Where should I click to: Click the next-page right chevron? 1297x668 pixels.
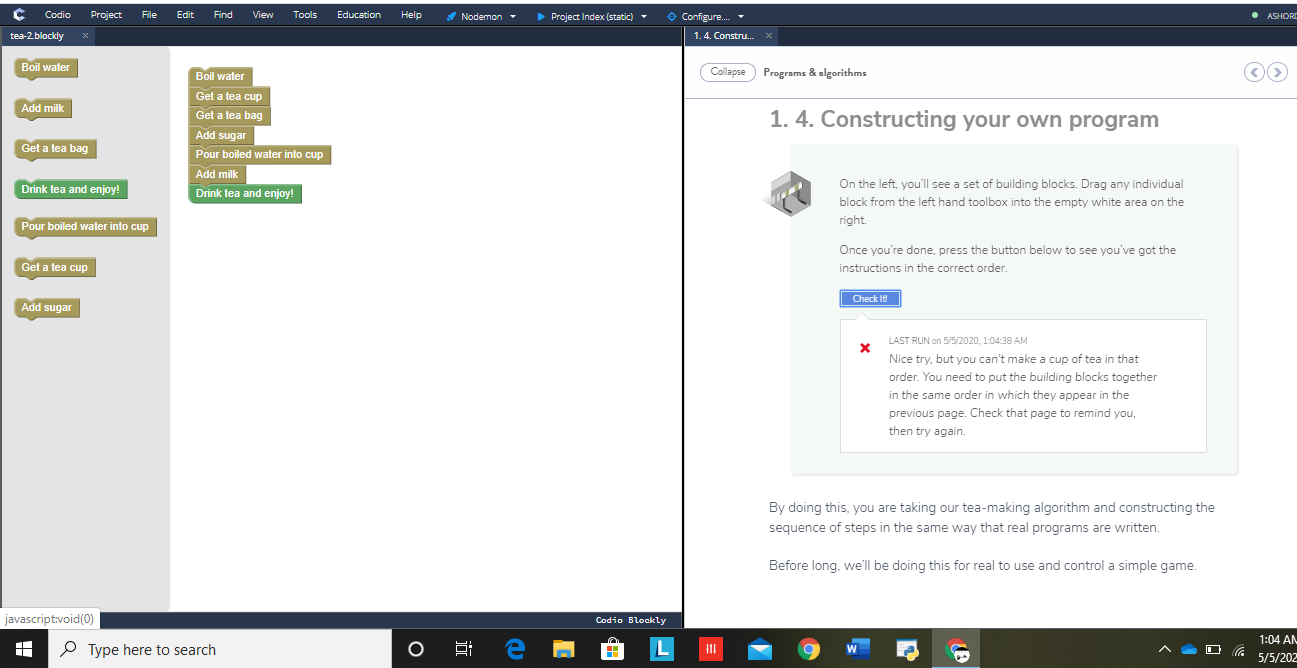tap(1277, 72)
